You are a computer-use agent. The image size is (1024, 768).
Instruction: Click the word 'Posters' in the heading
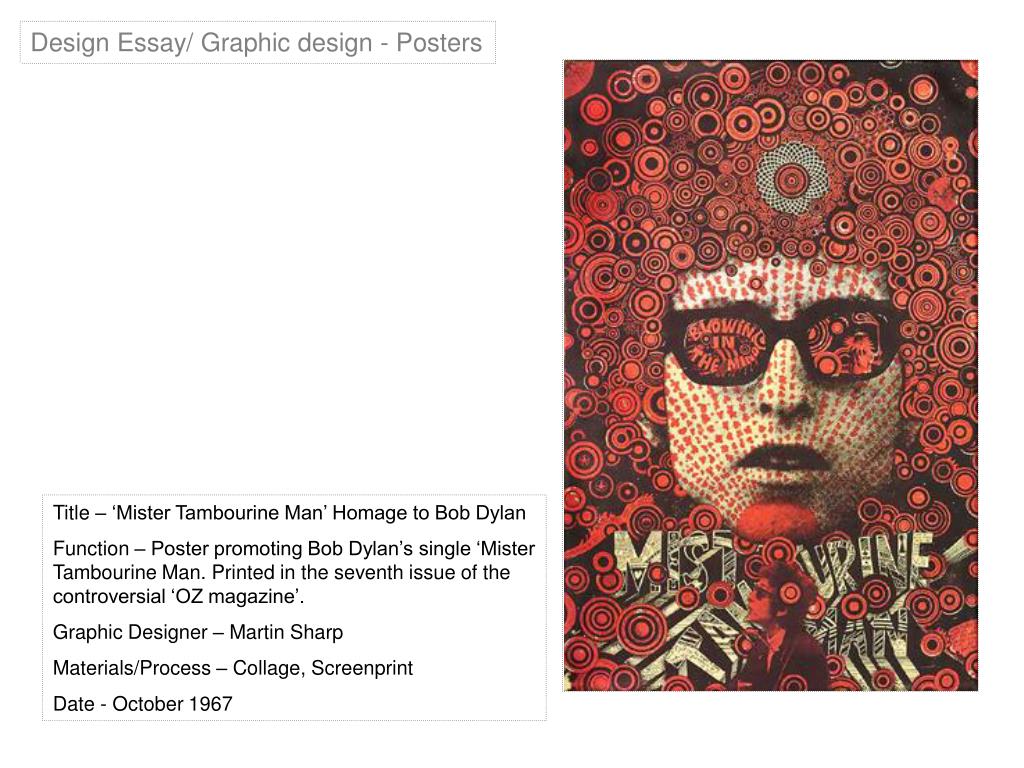pos(440,42)
